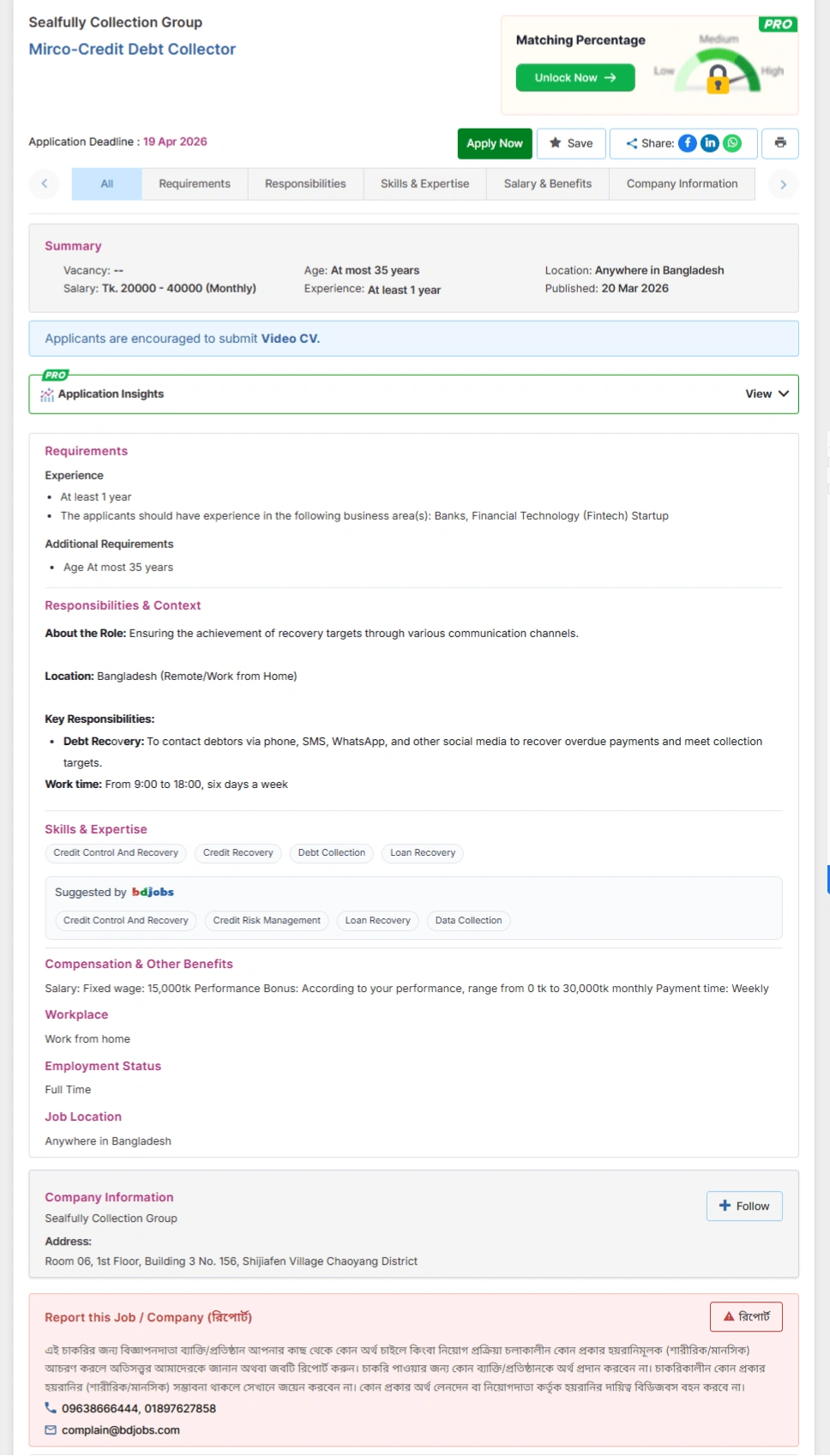The image size is (830, 1456).
Task: Select suggested Data Collection tag
Action: point(468,921)
